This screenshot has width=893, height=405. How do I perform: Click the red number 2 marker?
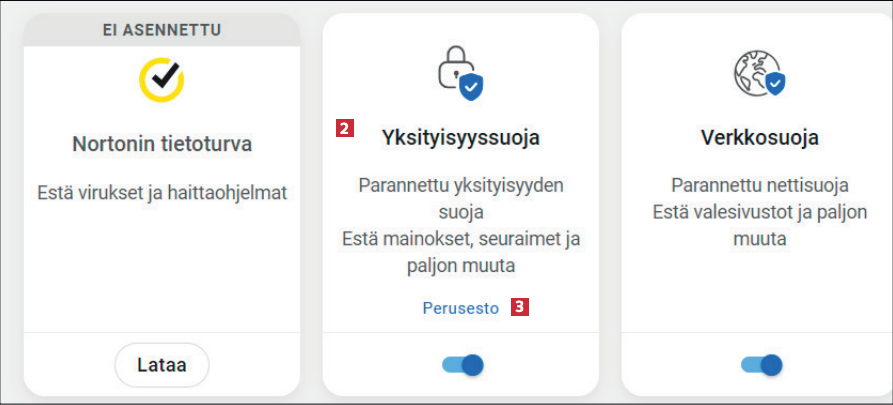click(x=344, y=128)
